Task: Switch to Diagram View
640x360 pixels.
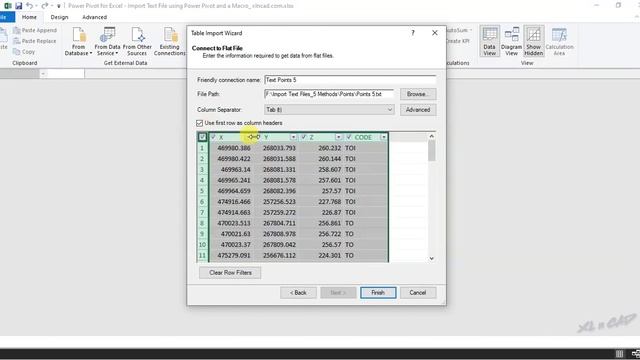Action: (511, 41)
